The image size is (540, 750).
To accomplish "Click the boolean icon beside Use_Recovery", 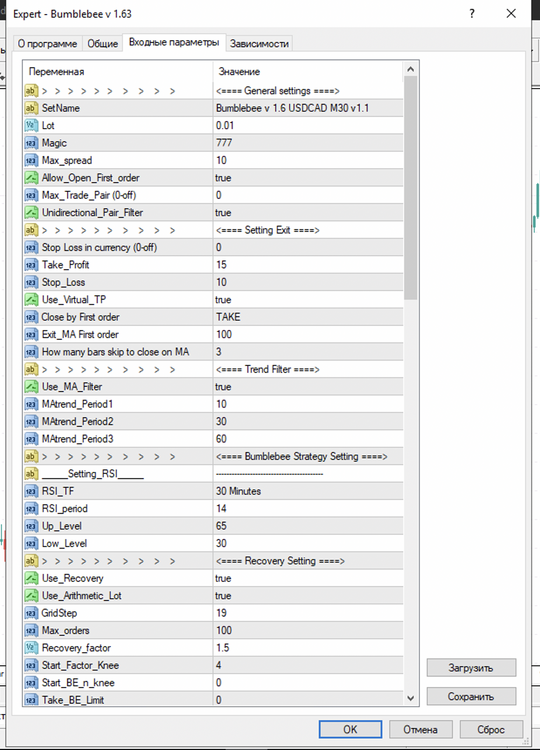I will coord(31,578).
